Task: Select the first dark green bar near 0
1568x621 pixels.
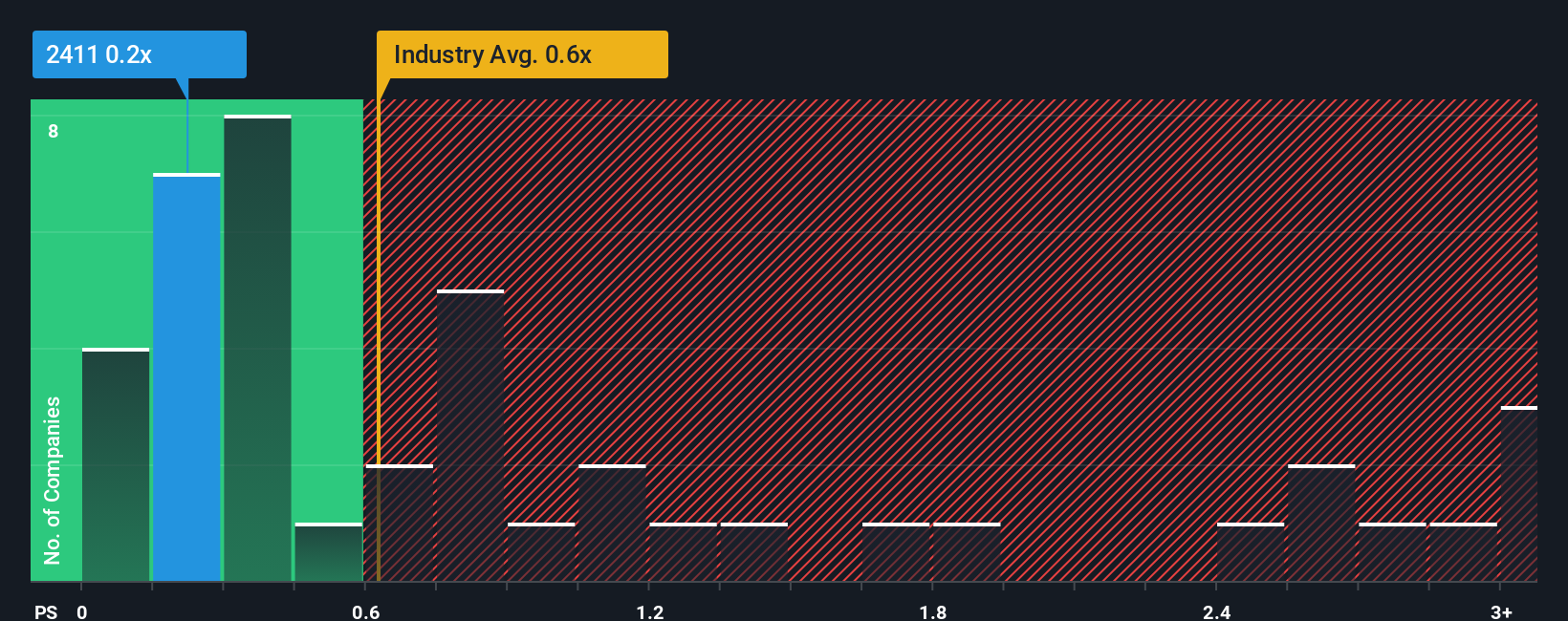Action: [116, 464]
